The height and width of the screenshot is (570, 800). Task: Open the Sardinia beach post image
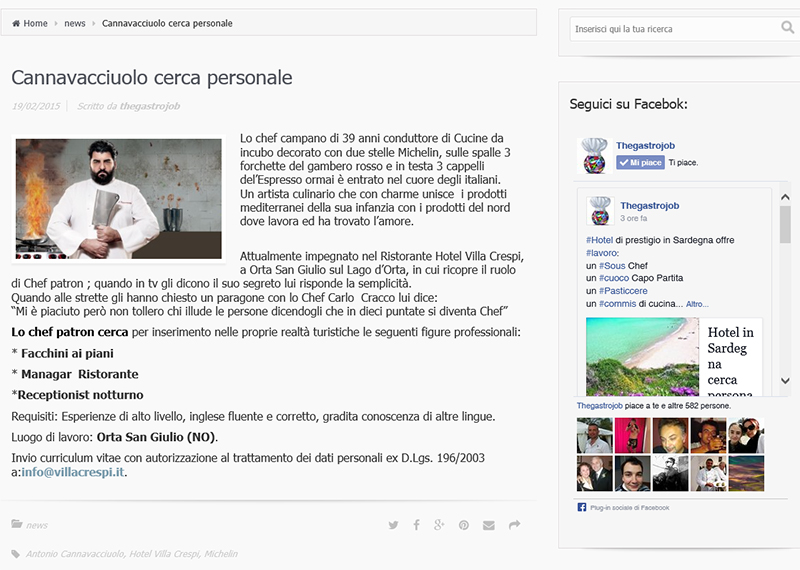click(642, 357)
